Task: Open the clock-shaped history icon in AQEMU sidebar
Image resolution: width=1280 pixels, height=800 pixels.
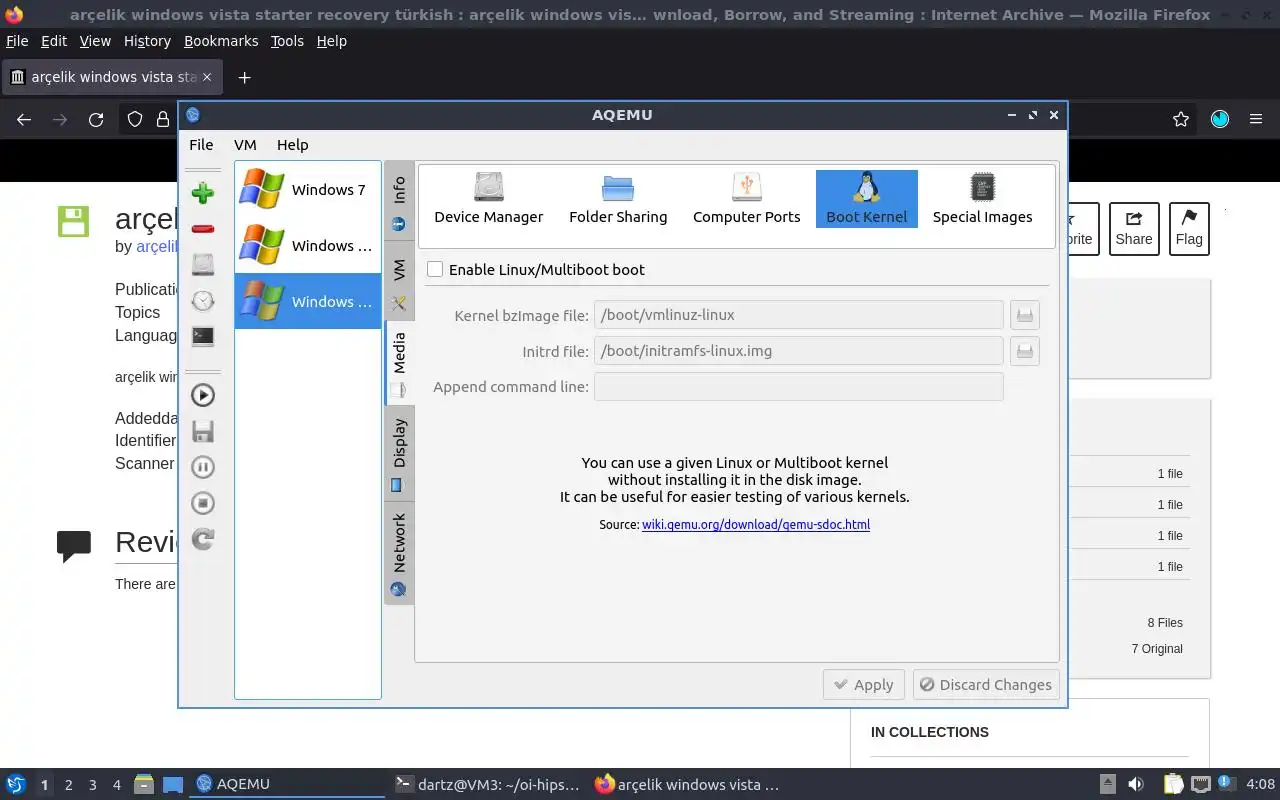Action: [x=203, y=301]
